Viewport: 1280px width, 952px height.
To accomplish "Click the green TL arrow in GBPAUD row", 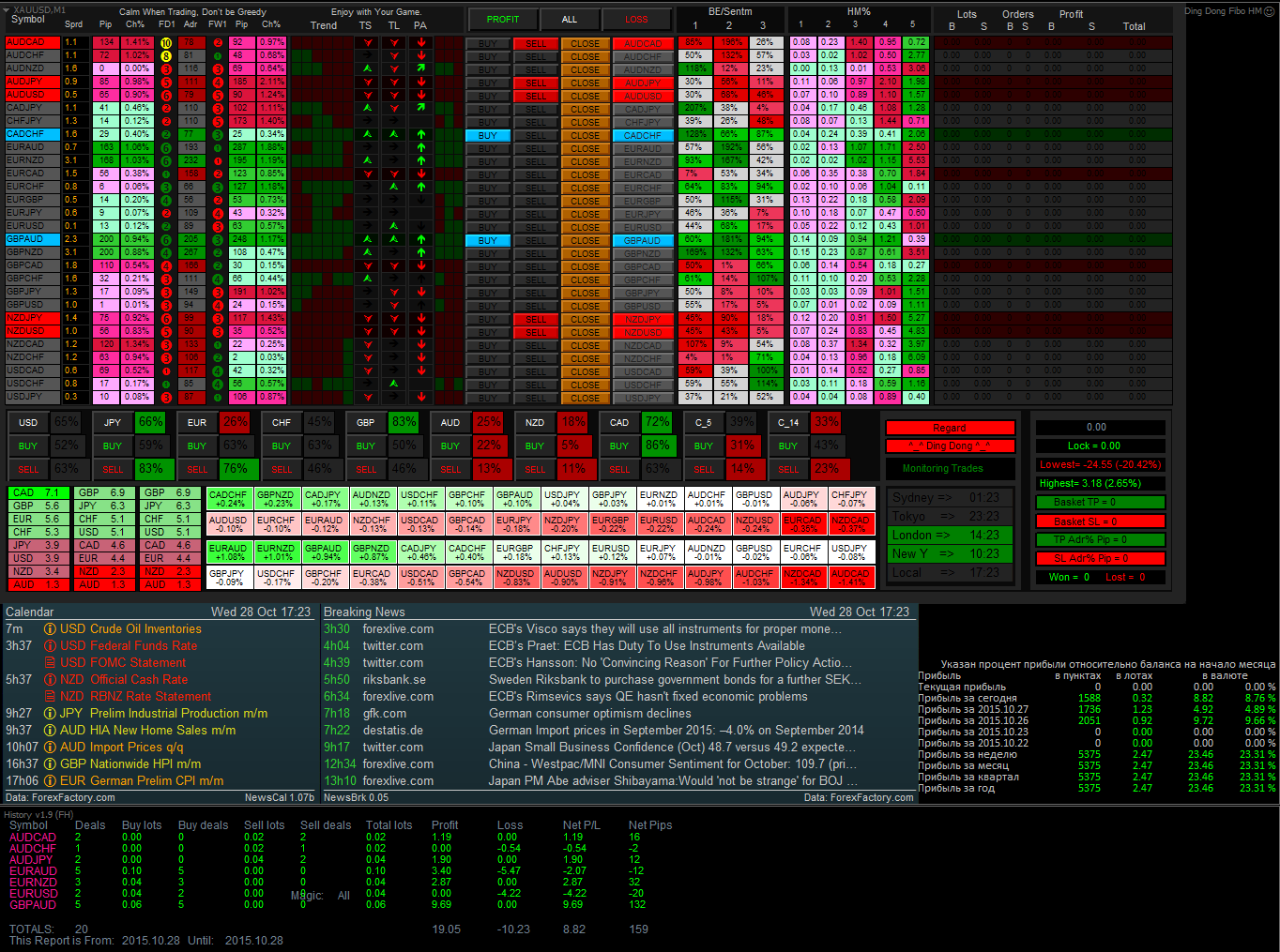I will [x=394, y=239].
